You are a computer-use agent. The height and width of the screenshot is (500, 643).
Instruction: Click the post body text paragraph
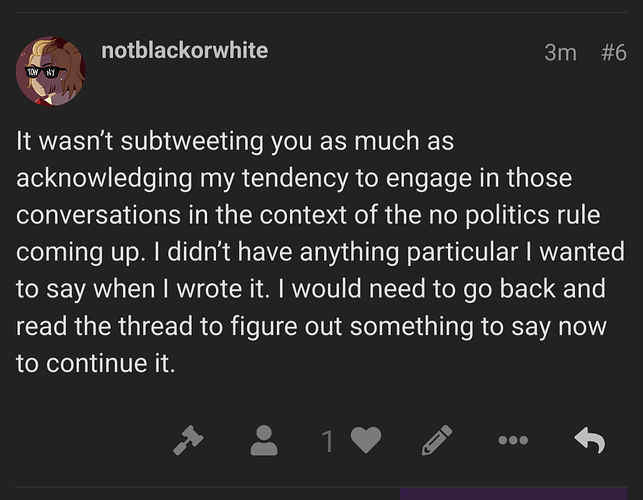point(320,251)
